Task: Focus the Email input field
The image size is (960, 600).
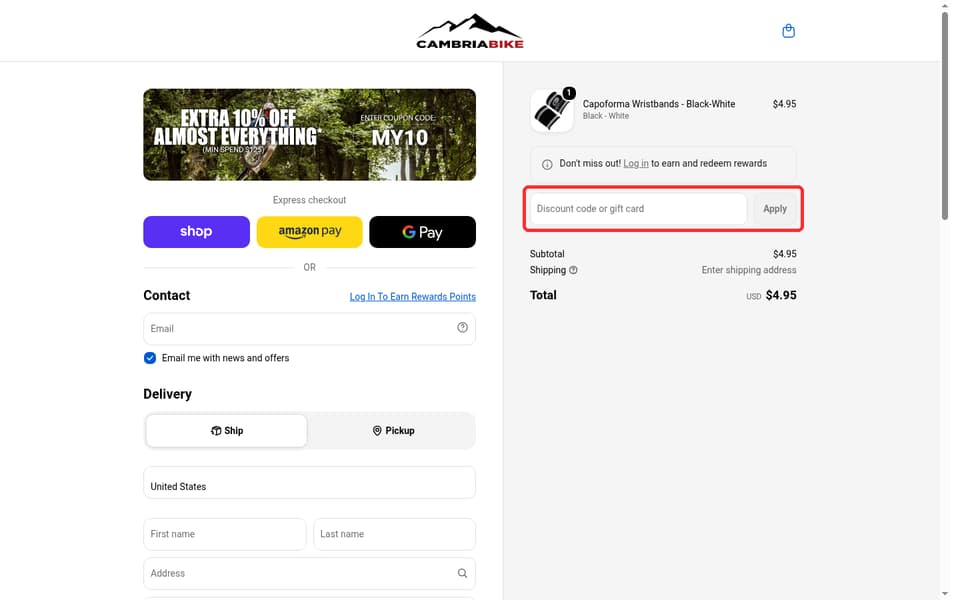Action: [309, 329]
